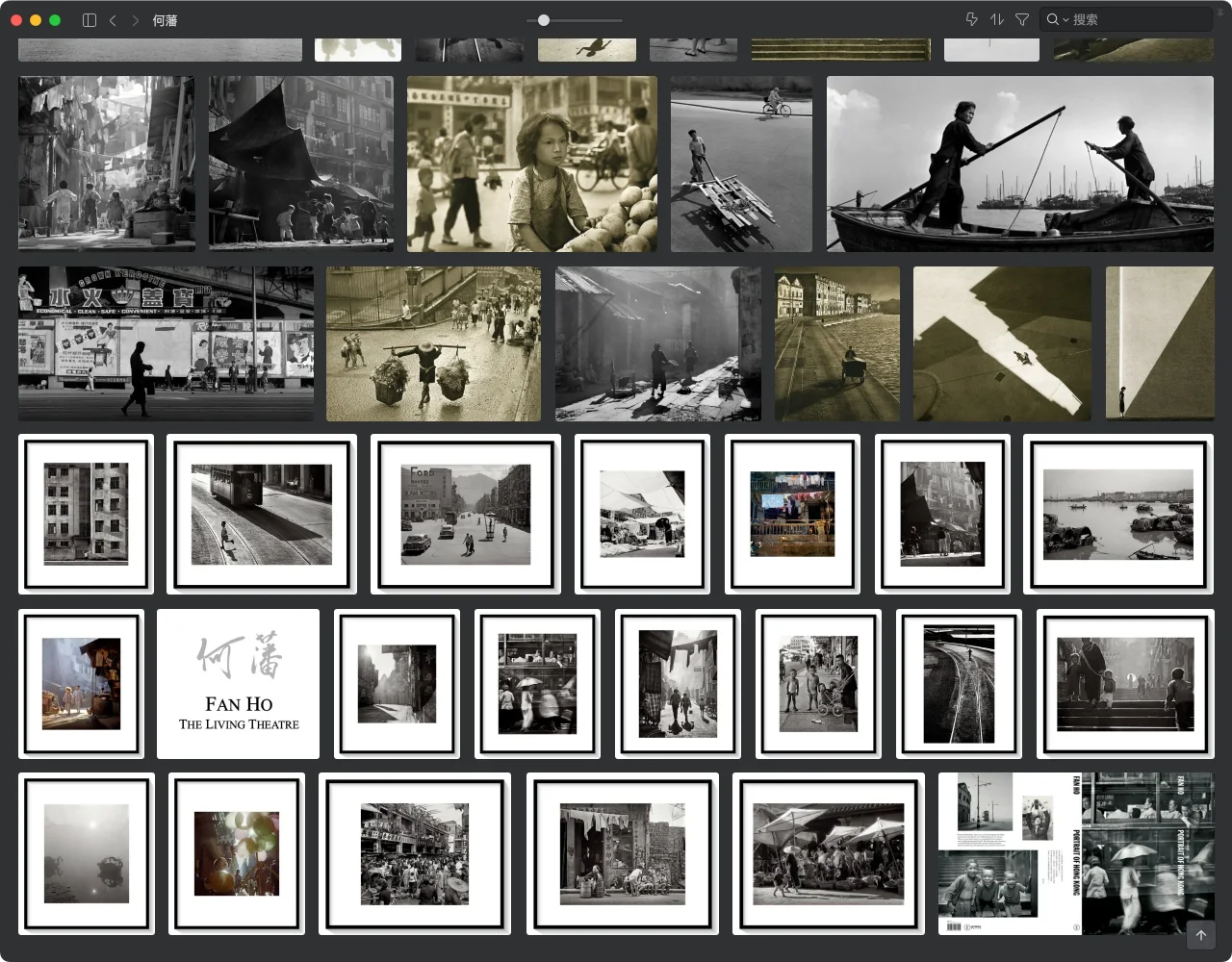The image size is (1232, 962).
Task: Go forward with the right chevron
Action: click(135, 19)
